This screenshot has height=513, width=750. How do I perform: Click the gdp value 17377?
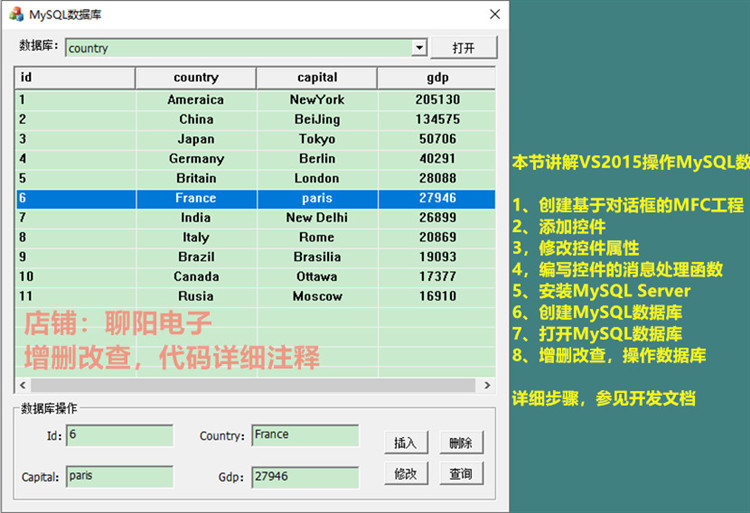437,276
